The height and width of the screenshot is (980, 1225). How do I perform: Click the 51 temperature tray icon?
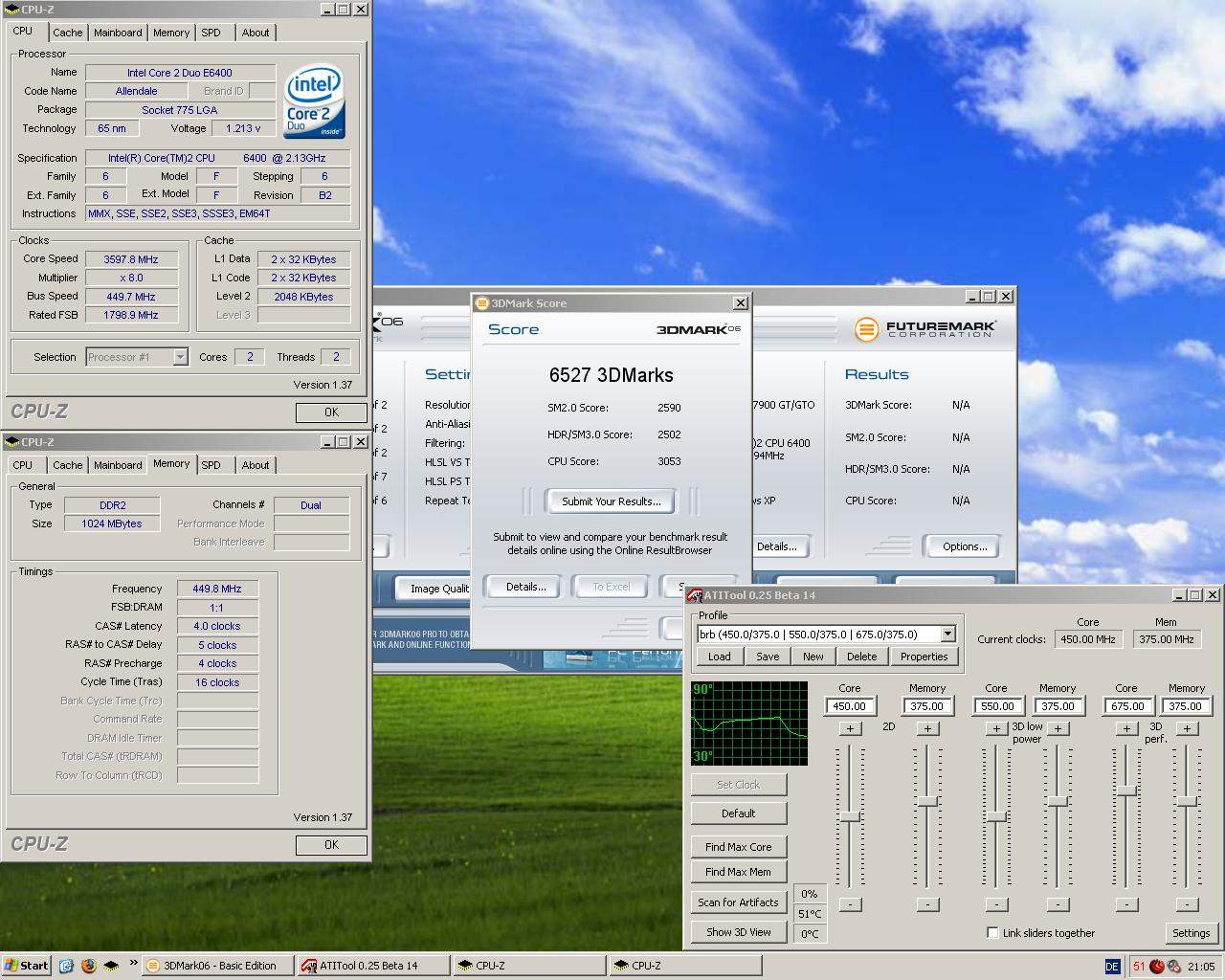click(1139, 967)
